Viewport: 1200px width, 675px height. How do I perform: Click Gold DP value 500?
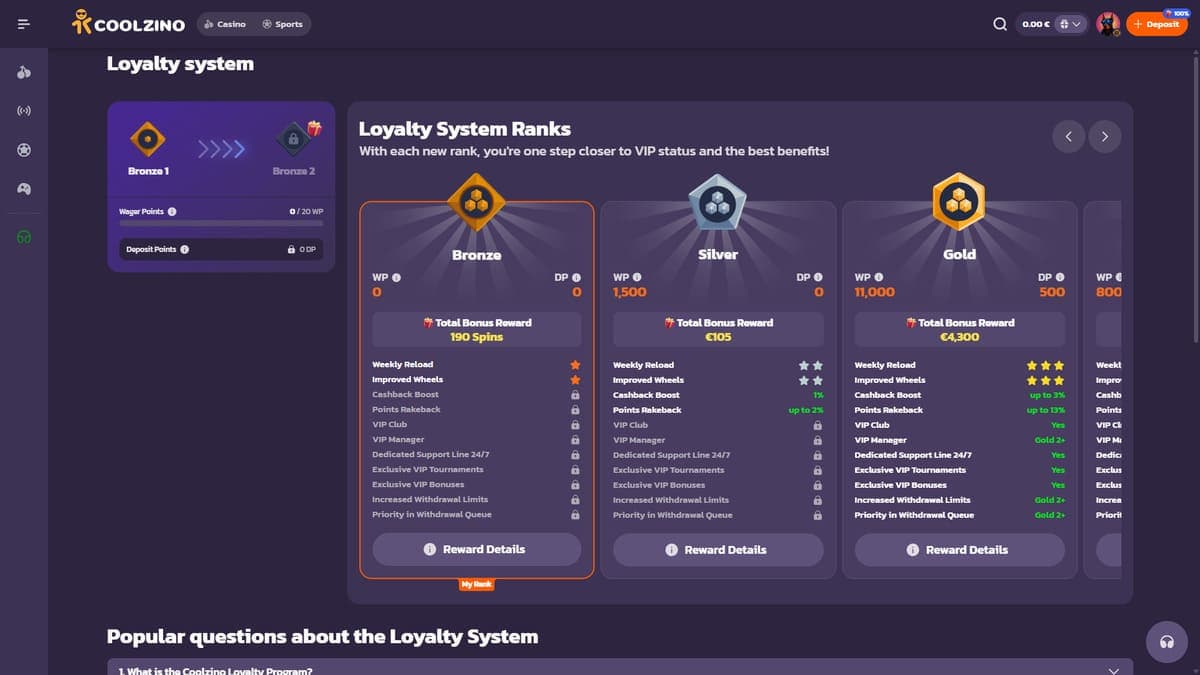[1052, 292]
